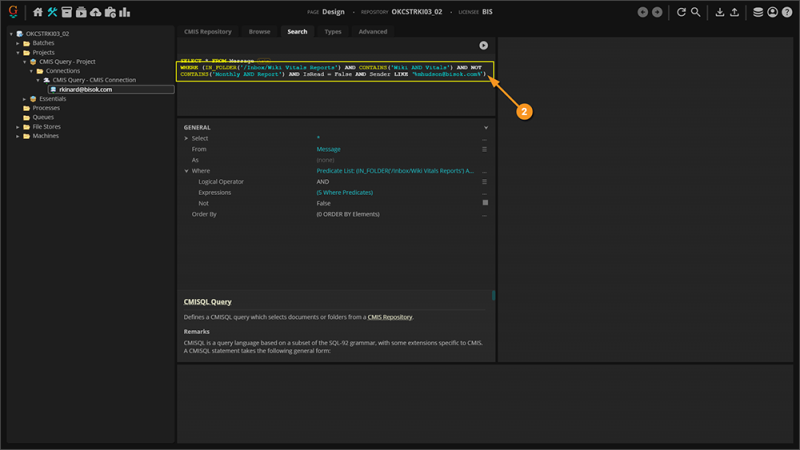The width and height of the screenshot is (800, 450).
Task: Open search with magnifying glass icon
Action: [695, 12]
